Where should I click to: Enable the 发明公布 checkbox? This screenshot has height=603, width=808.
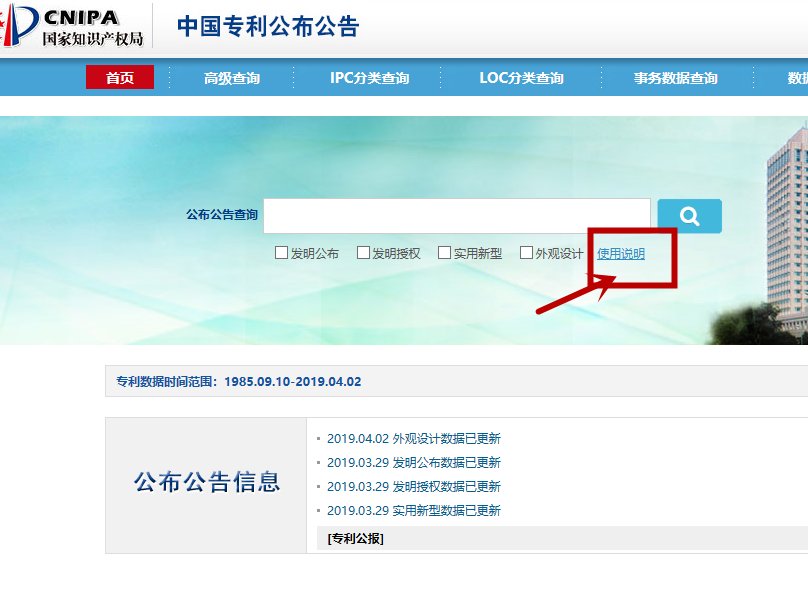(282, 253)
